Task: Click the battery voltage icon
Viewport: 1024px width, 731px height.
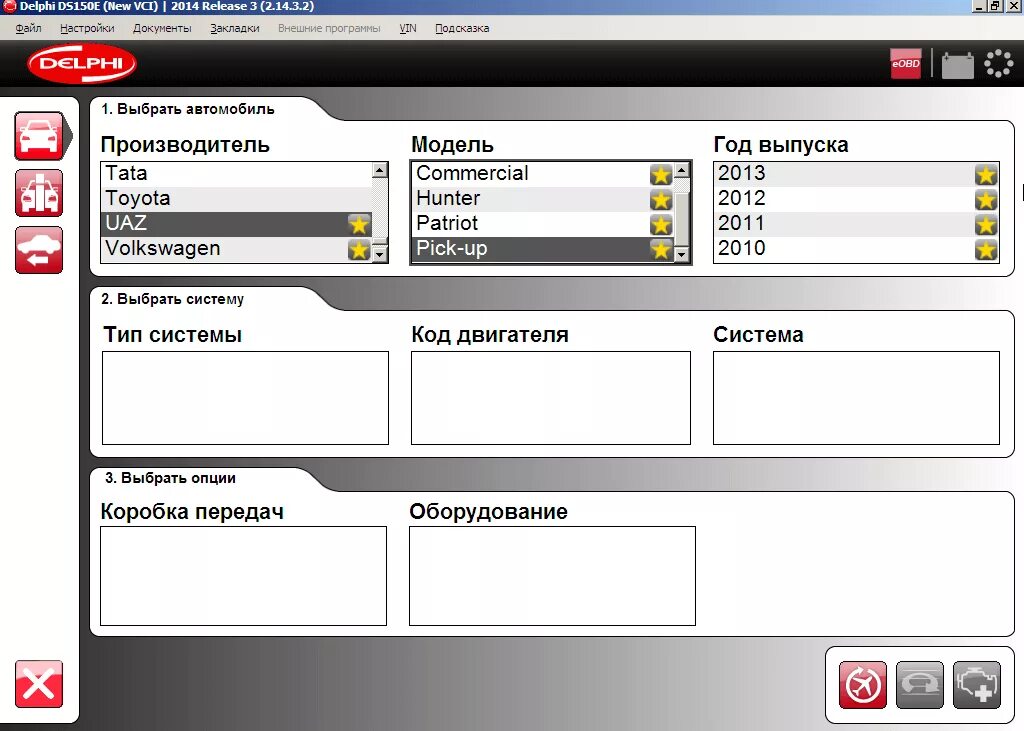Action: [957, 65]
